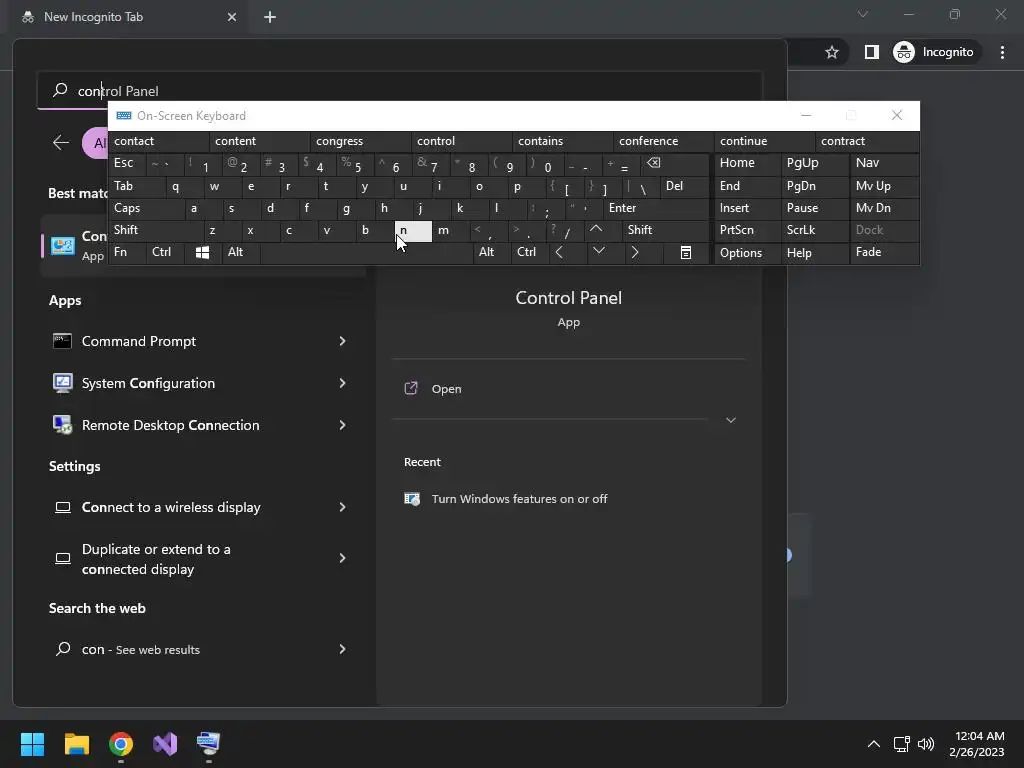The image size is (1024, 768).
Task: Click the context menu key on keyboard
Action: [686, 253]
